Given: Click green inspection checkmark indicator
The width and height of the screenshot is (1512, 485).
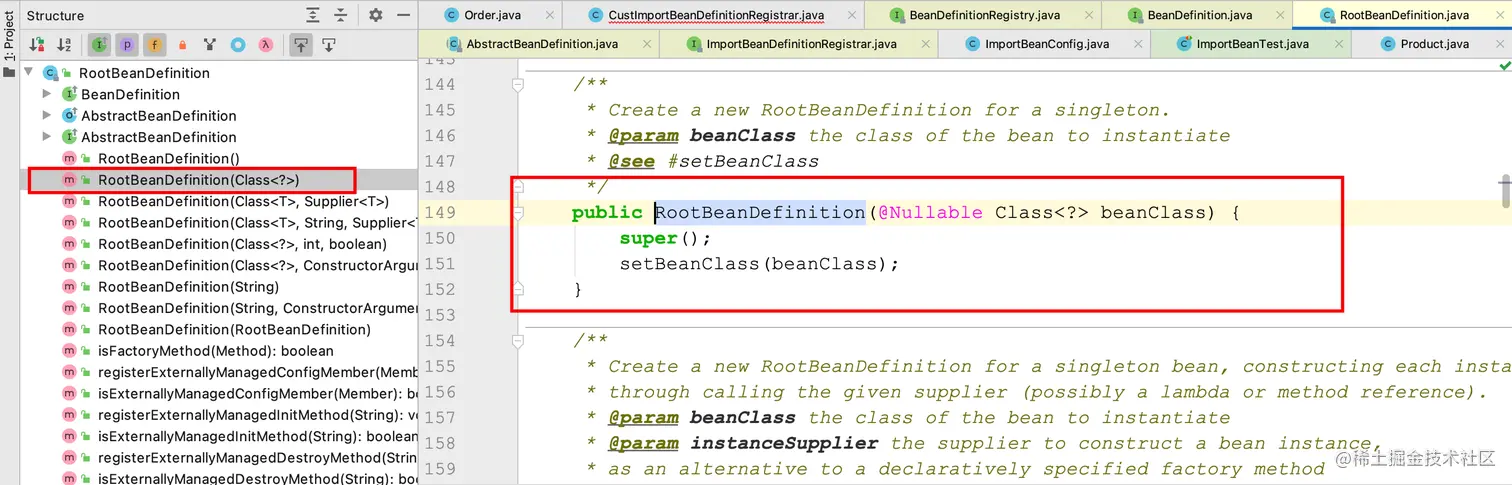Looking at the screenshot, I should click(1504, 65).
